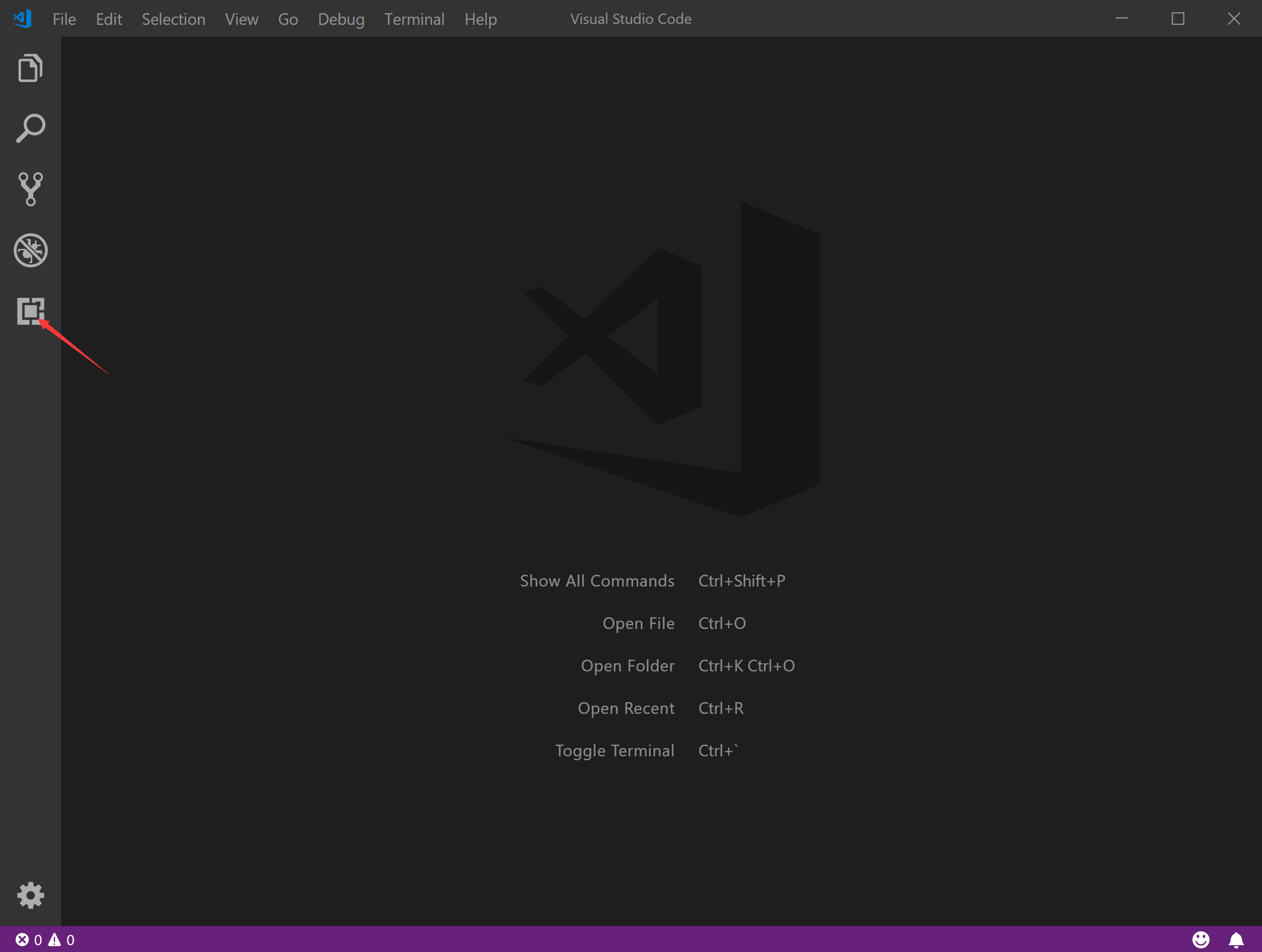Image resolution: width=1262 pixels, height=952 pixels.
Task: Open the Explorer panel
Action: tap(31, 68)
